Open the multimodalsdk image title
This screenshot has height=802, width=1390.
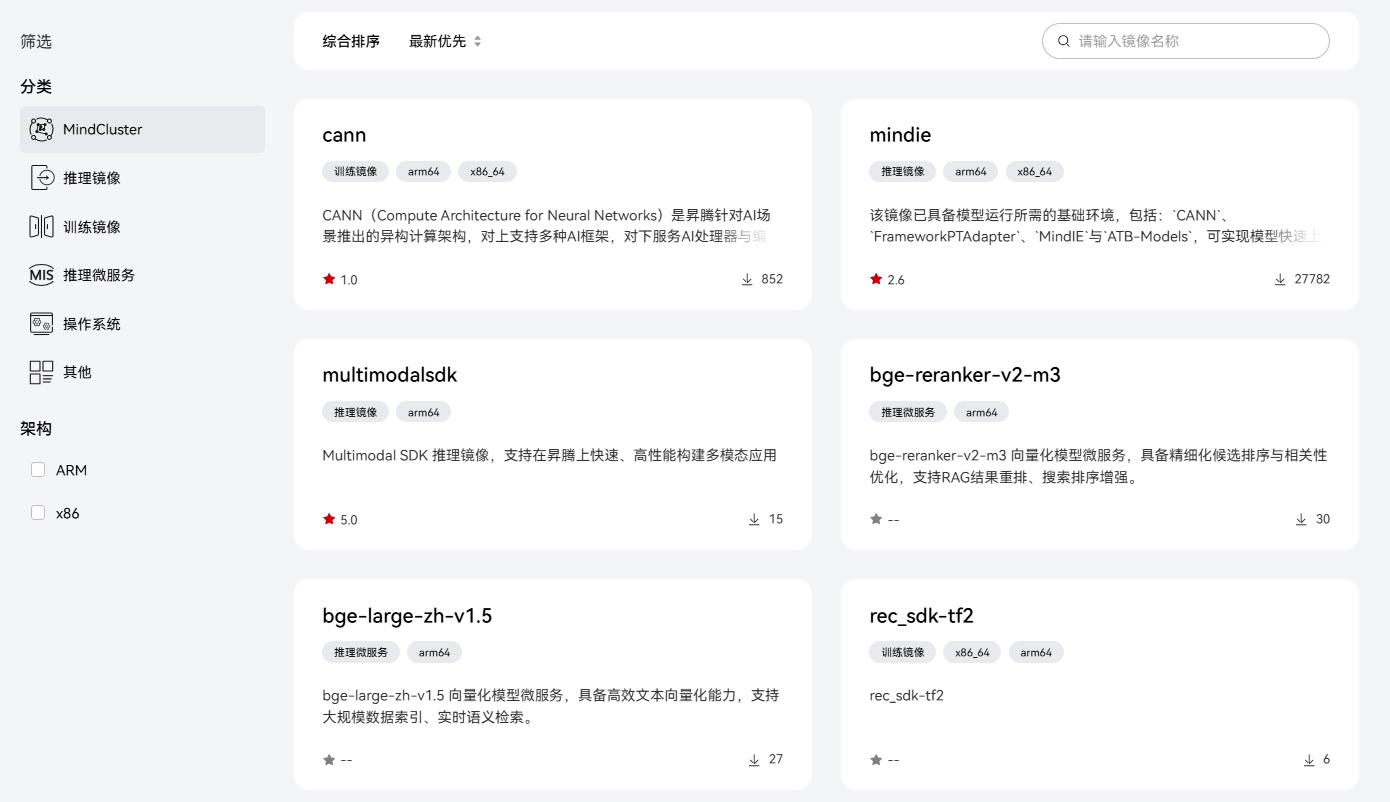[x=390, y=375]
